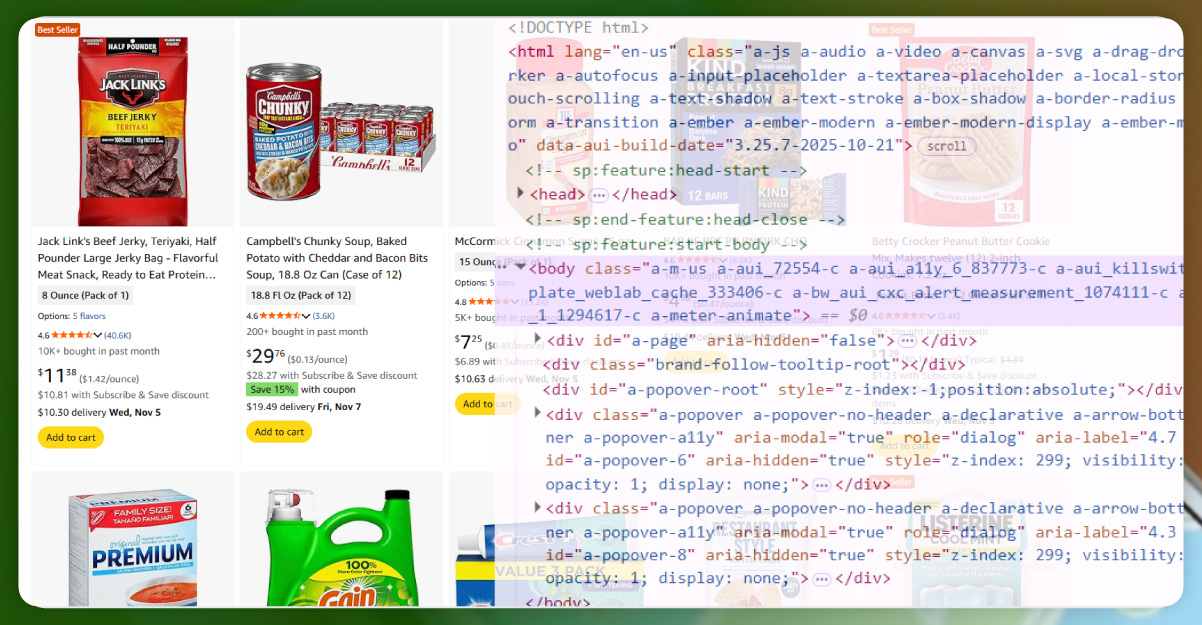
Task: Click the Best Seller badge above Jack Link's
Action: [x=58, y=30]
